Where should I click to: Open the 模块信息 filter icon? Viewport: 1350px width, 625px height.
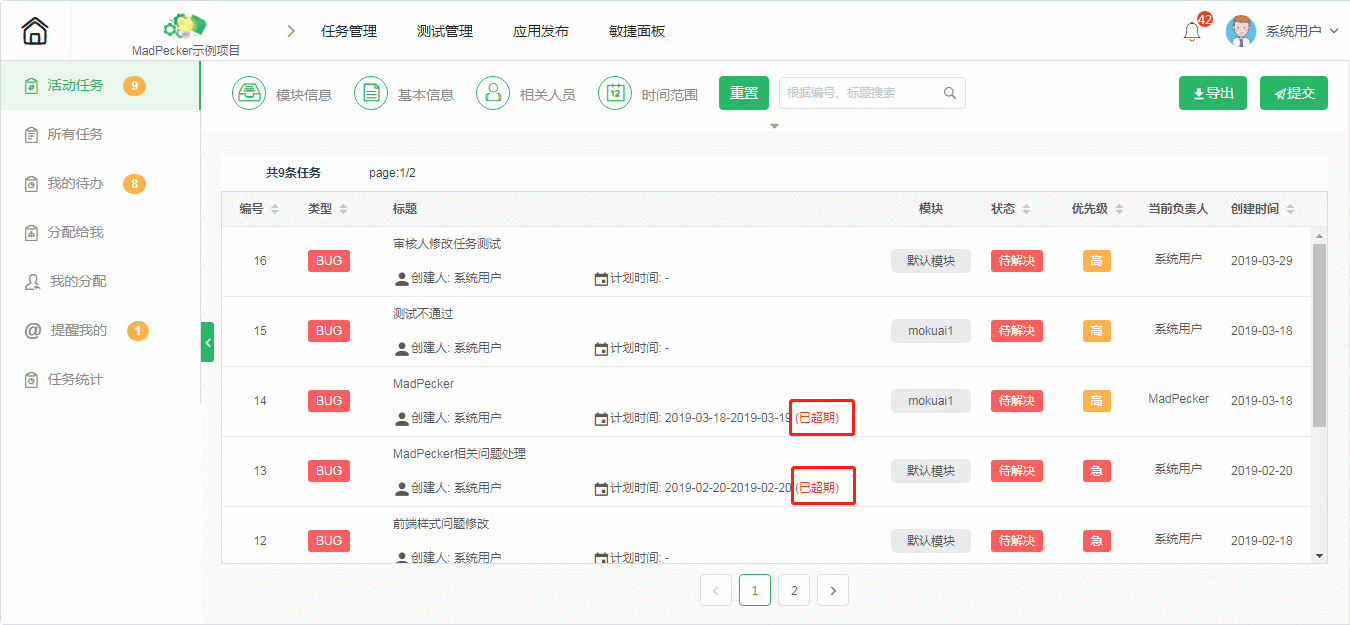pyautogui.click(x=248, y=93)
